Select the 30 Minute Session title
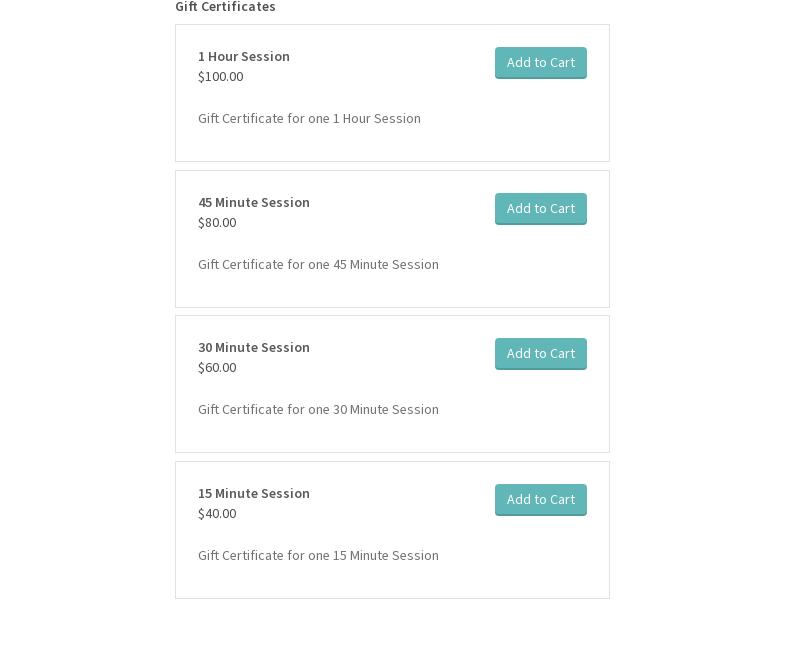785x650 pixels. [x=254, y=347]
